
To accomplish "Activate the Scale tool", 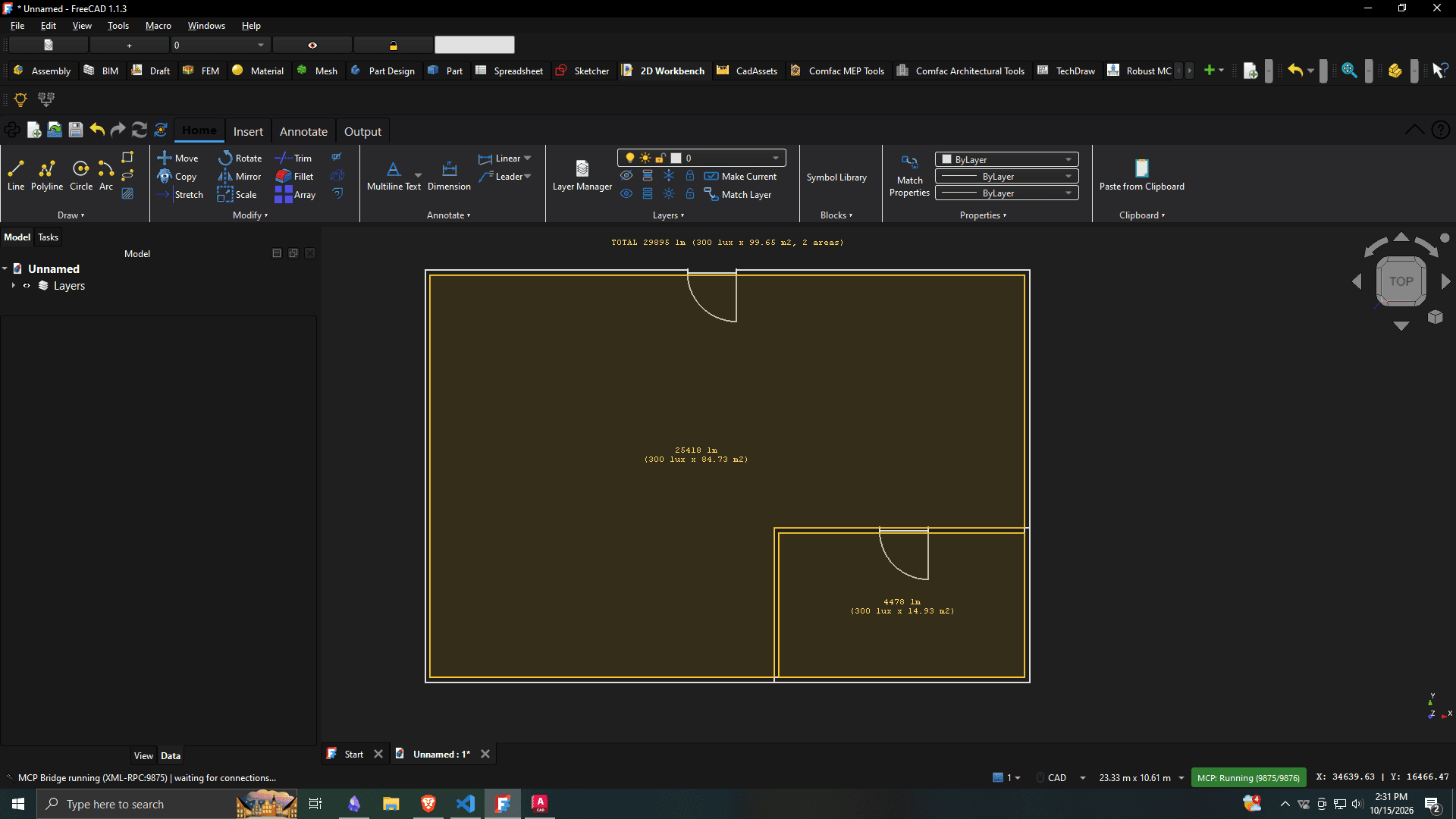I will click(x=237, y=194).
